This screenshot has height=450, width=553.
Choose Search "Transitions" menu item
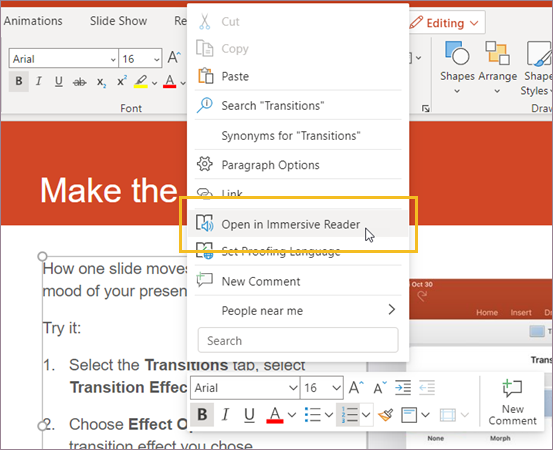(298, 105)
